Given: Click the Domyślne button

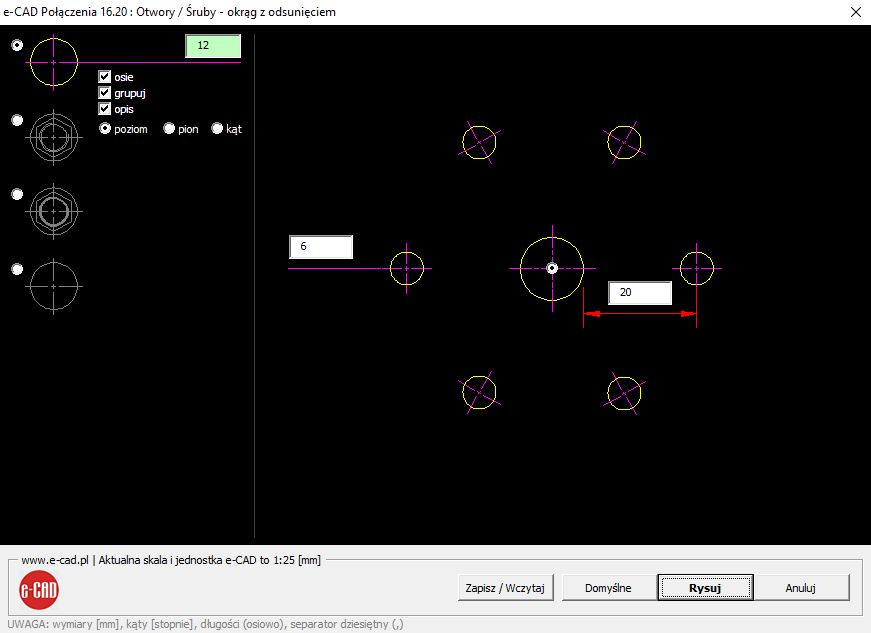Looking at the screenshot, I should click(x=608, y=588).
